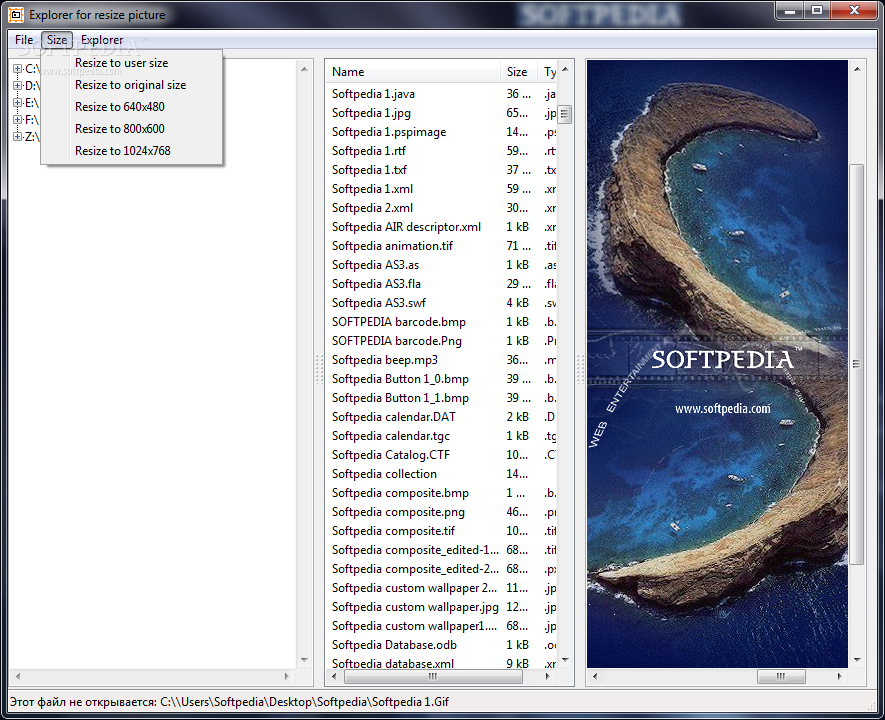Select file Softpedia AIR descriptor.xml

(x=406, y=227)
